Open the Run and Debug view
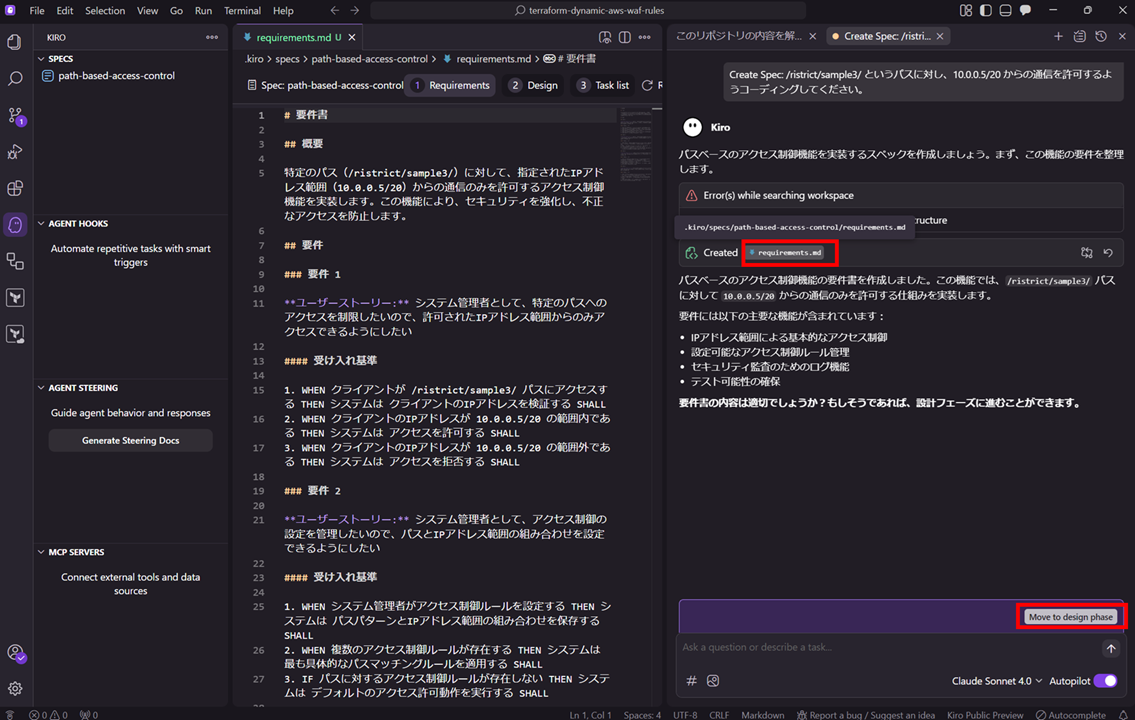 pyautogui.click(x=14, y=151)
